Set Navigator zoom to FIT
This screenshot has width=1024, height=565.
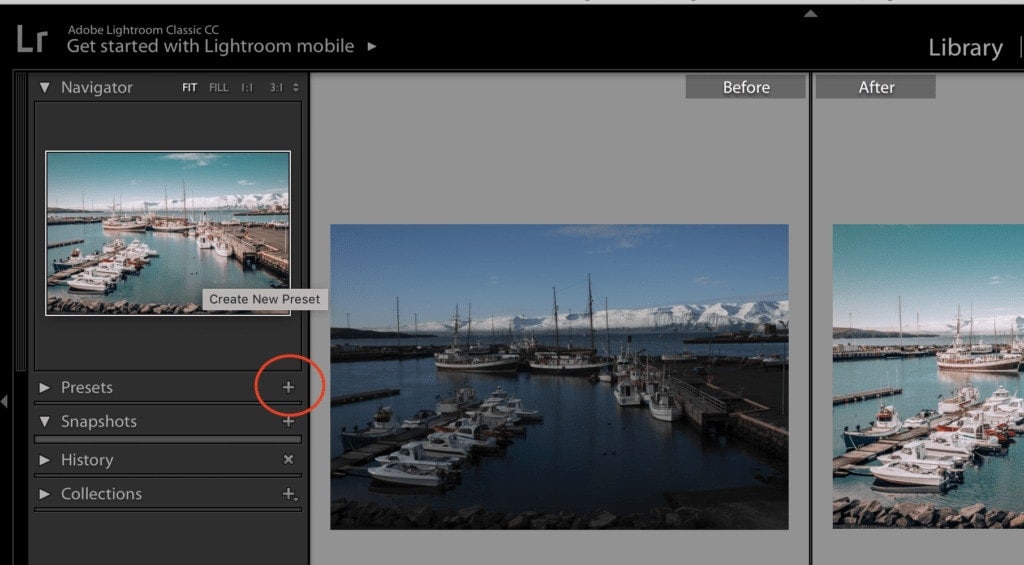(189, 88)
